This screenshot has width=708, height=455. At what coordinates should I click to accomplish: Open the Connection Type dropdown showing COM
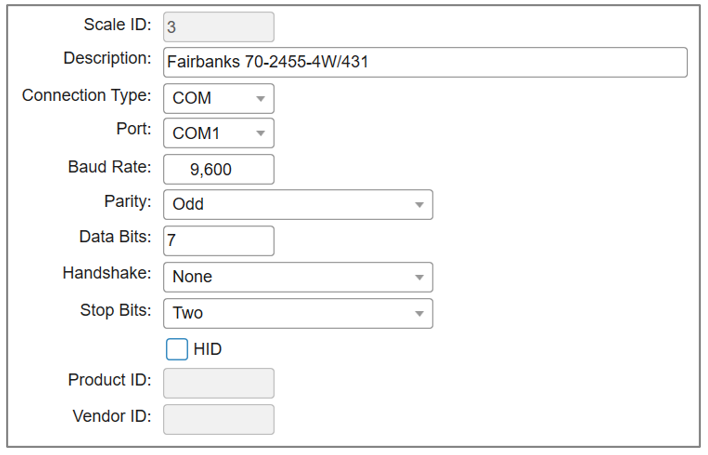click(217, 99)
